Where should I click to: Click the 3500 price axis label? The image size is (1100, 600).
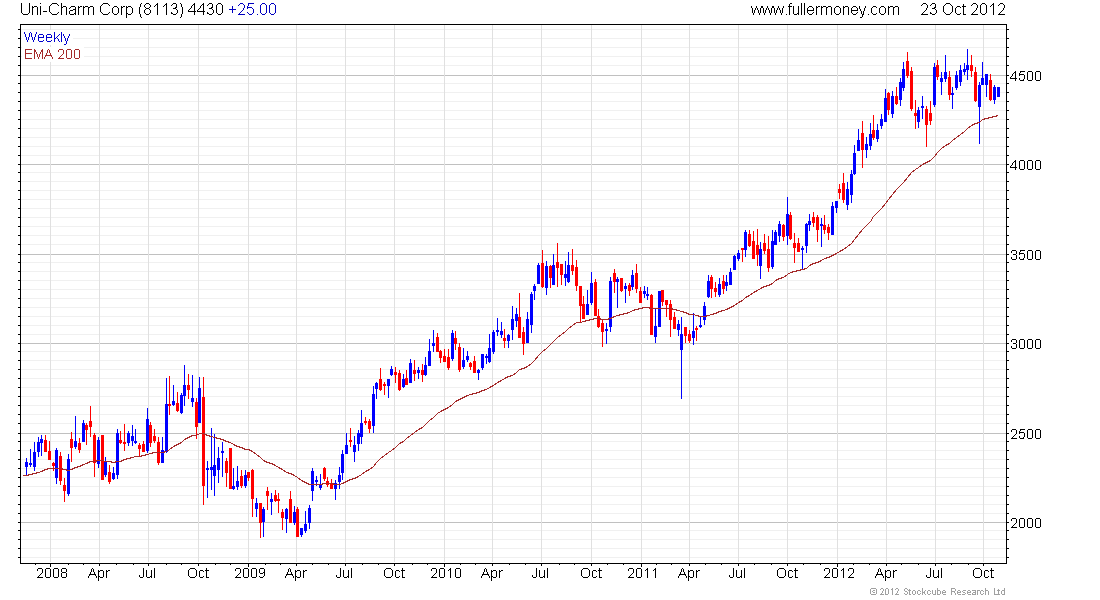click(x=1026, y=255)
